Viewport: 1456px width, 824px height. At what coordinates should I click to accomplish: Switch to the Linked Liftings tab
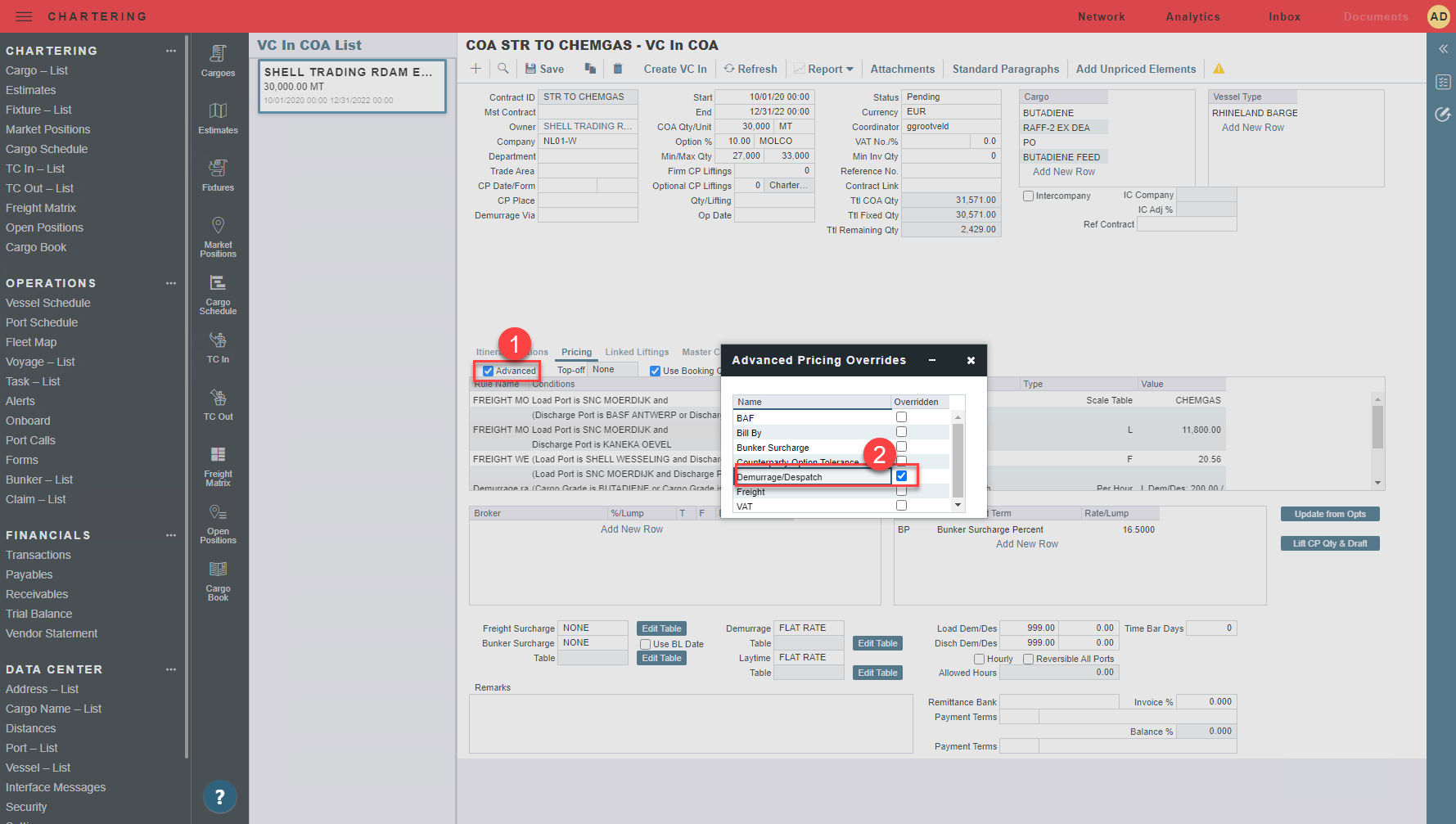[637, 352]
